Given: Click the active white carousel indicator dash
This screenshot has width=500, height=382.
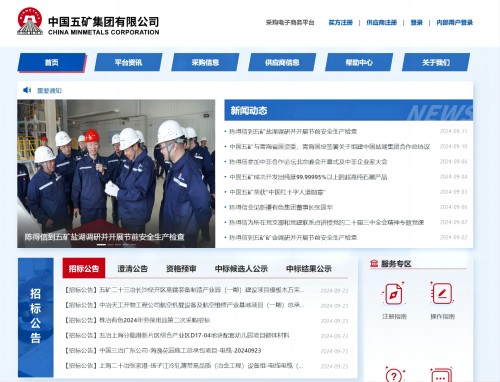Looking at the screenshot, I should tap(101, 245).
